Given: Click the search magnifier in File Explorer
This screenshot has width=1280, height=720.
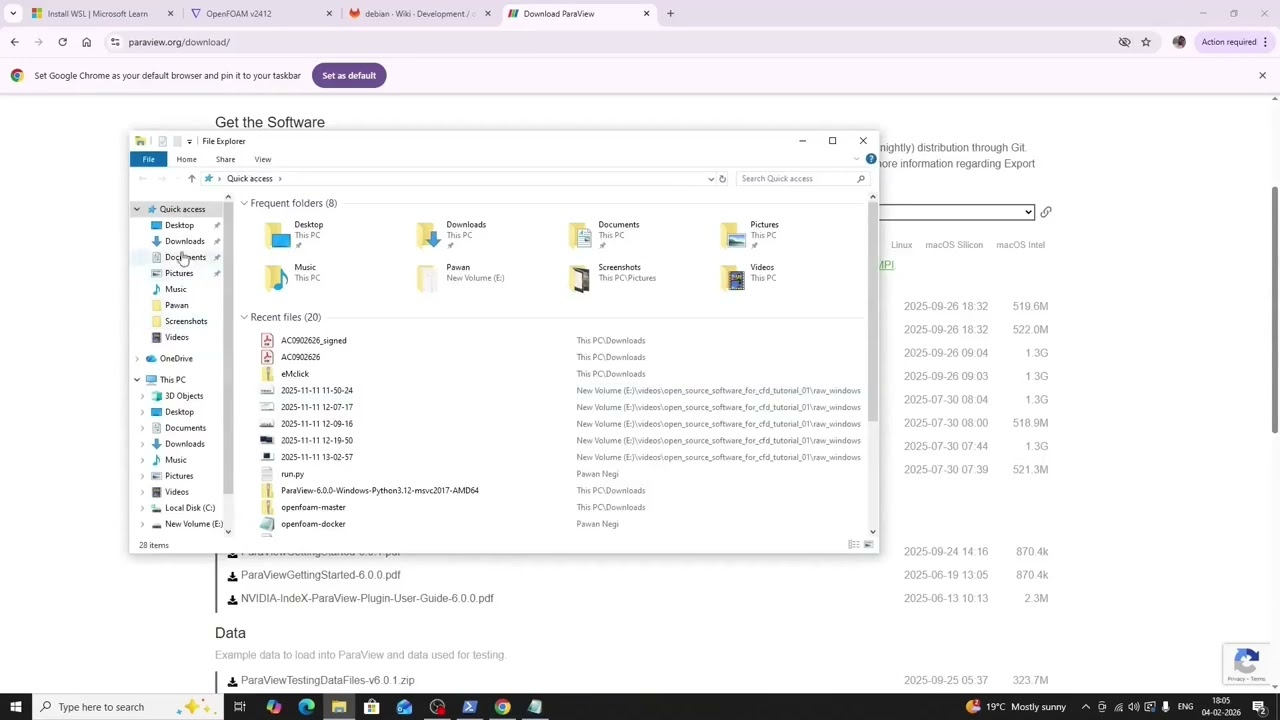Looking at the screenshot, I should [x=860, y=179].
